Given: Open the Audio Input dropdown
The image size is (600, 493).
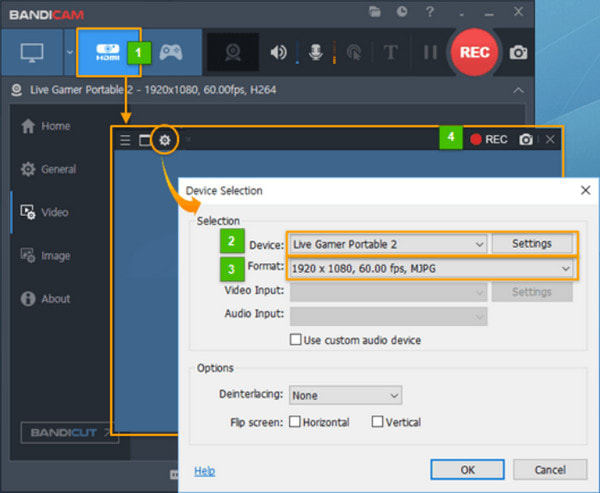Looking at the screenshot, I should [388, 317].
